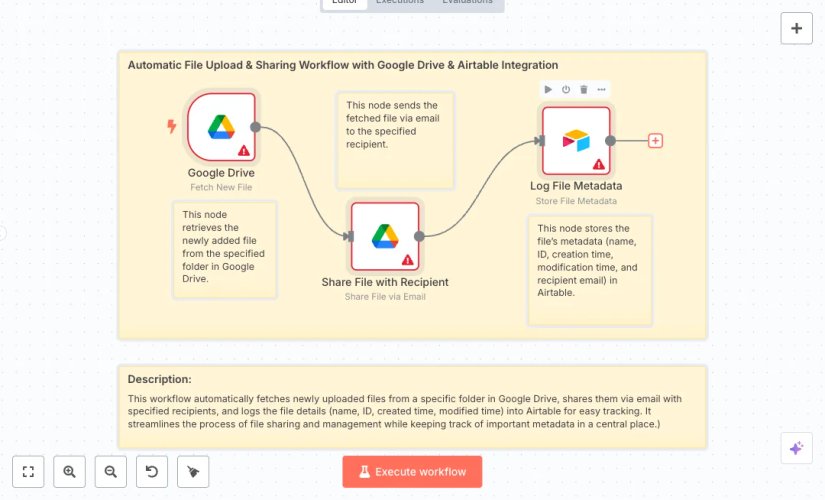The height and width of the screenshot is (500, 825).
Task: Open the add node panel
Action: (796, 29)
